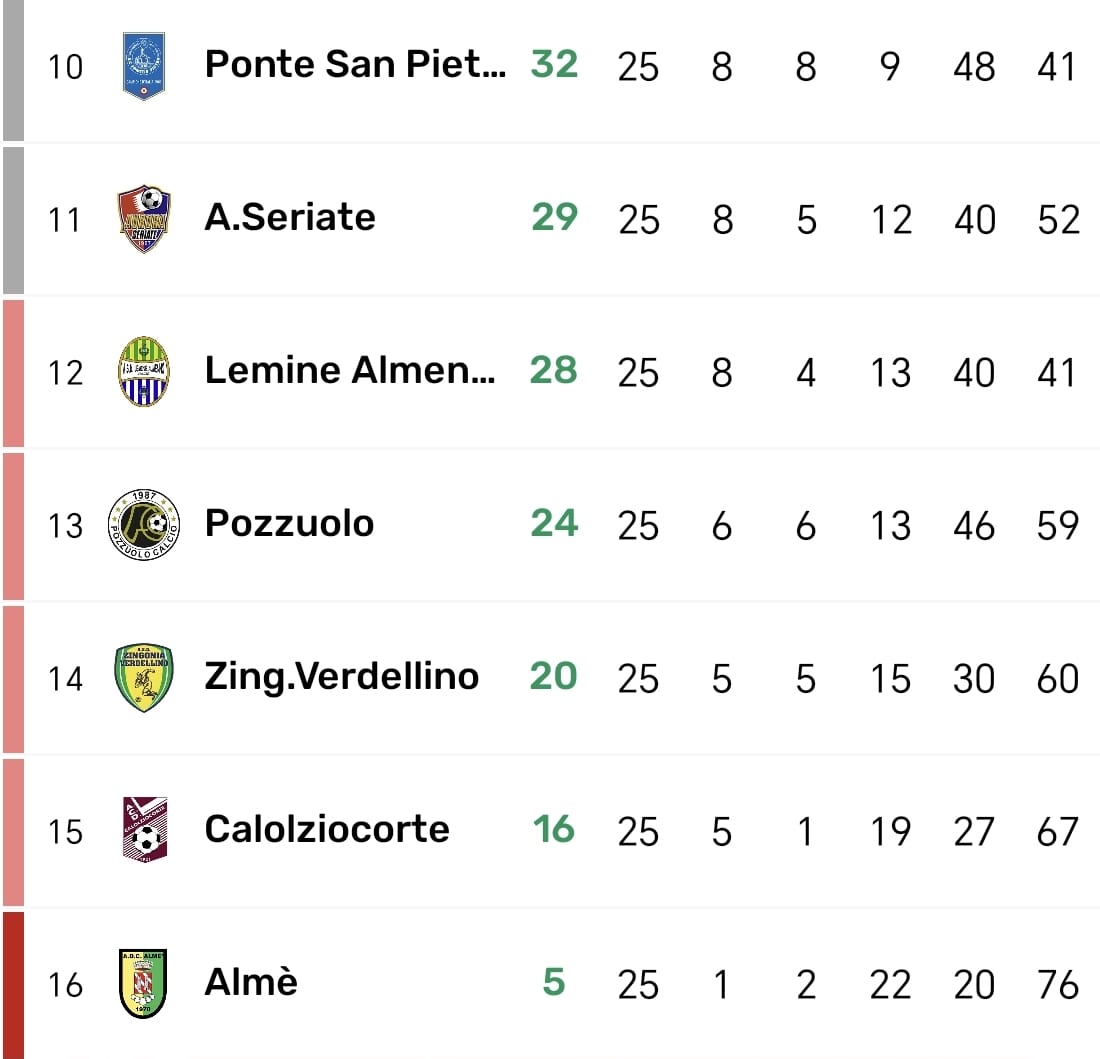Open the Calolziocorte team name link
This screenshot has height=1059, width=1100.
tap(327, 829)
